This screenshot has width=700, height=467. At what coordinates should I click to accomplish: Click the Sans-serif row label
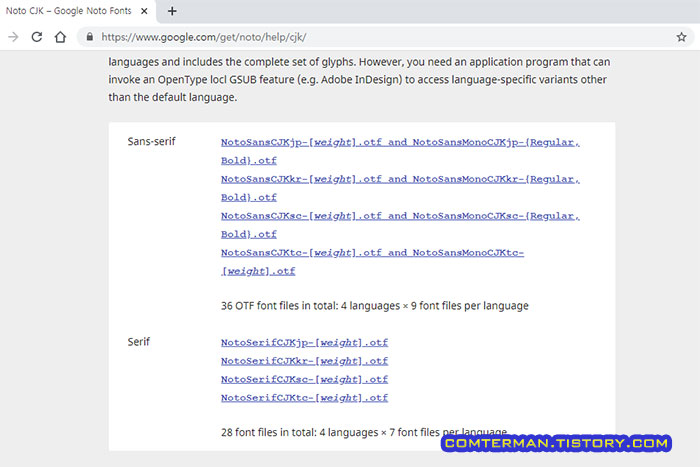coord(151,142)
